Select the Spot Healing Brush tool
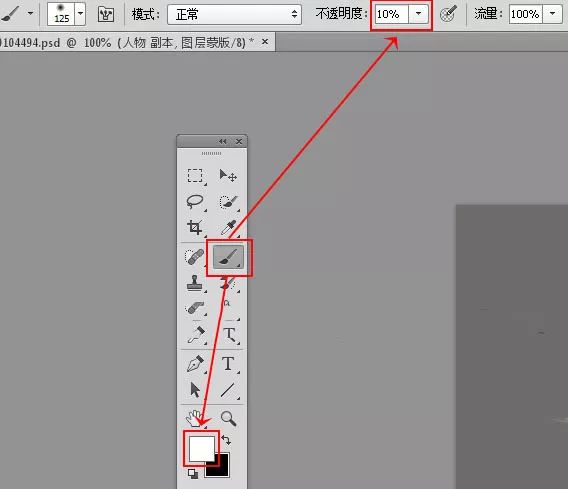Screen dimensions: 568x489 195,257
